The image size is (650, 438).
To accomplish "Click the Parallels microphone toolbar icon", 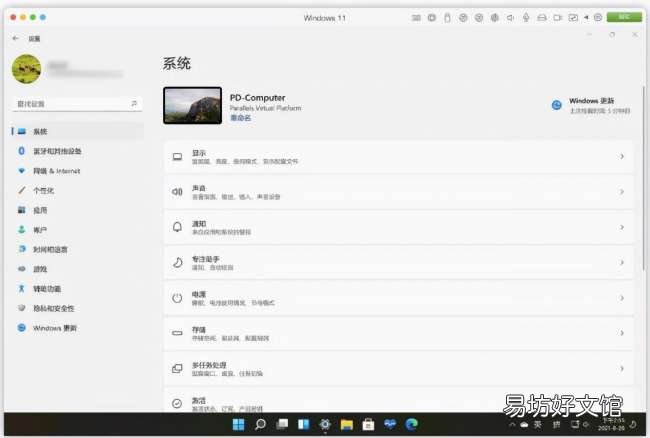I will [x=526, y=17].
